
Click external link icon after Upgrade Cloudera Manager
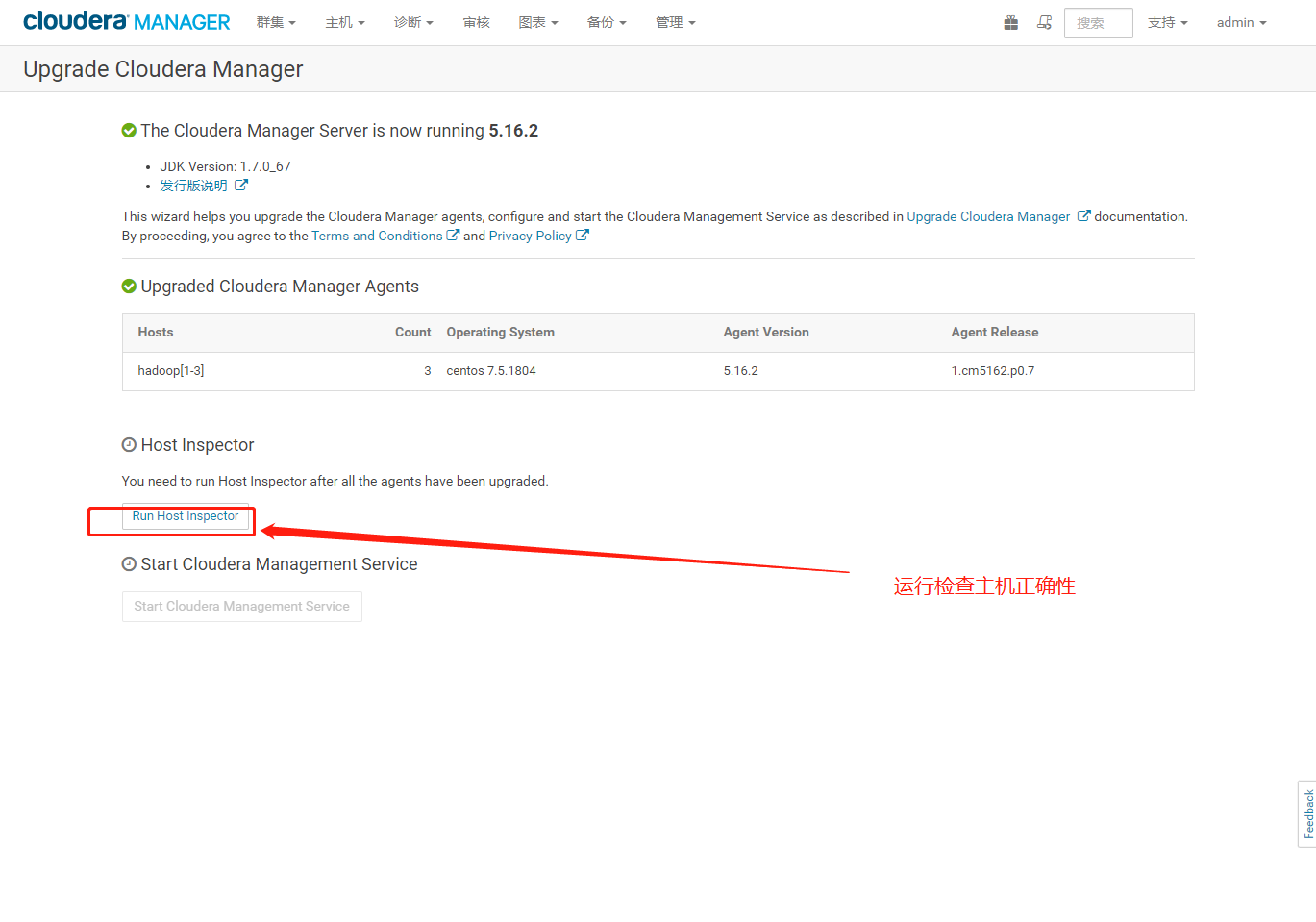(1083, 216)
